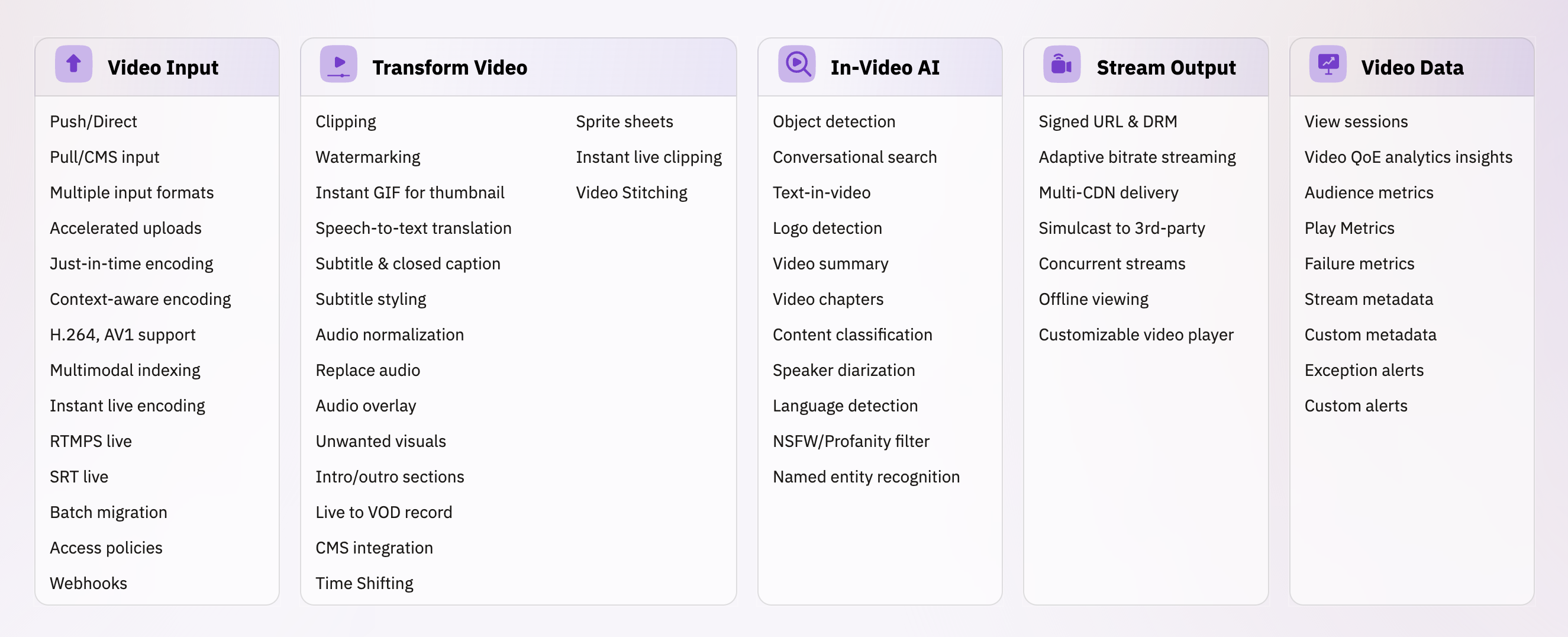Open Webhooks entry

(88, 583)
